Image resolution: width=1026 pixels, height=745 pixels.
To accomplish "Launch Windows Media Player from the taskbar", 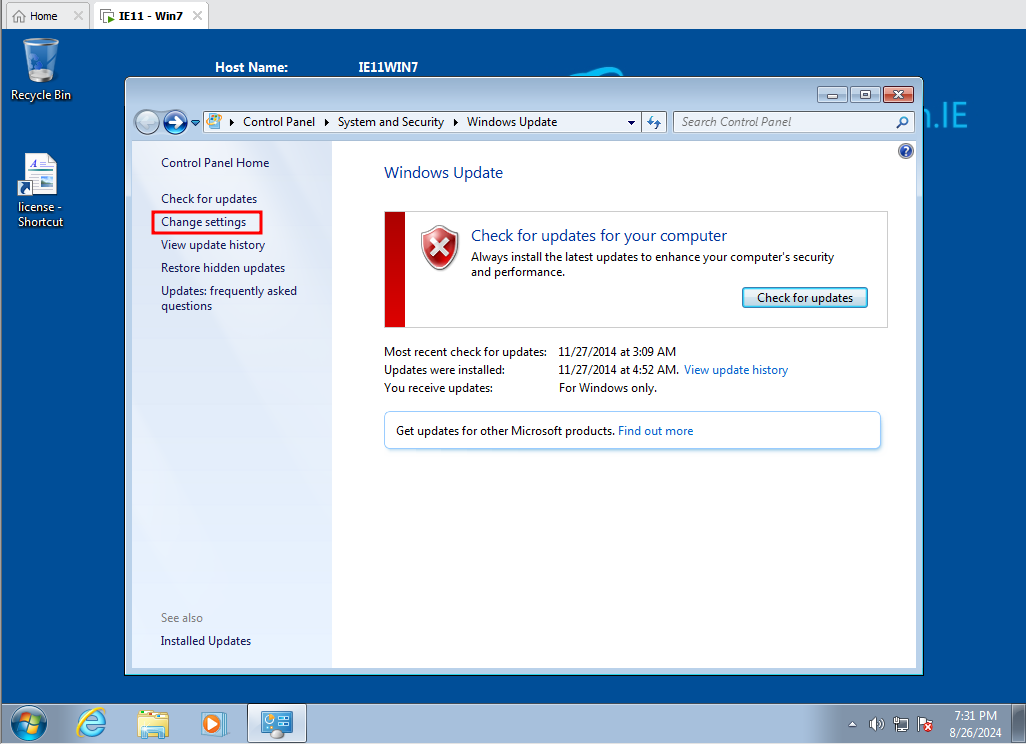I will point(214,724).
